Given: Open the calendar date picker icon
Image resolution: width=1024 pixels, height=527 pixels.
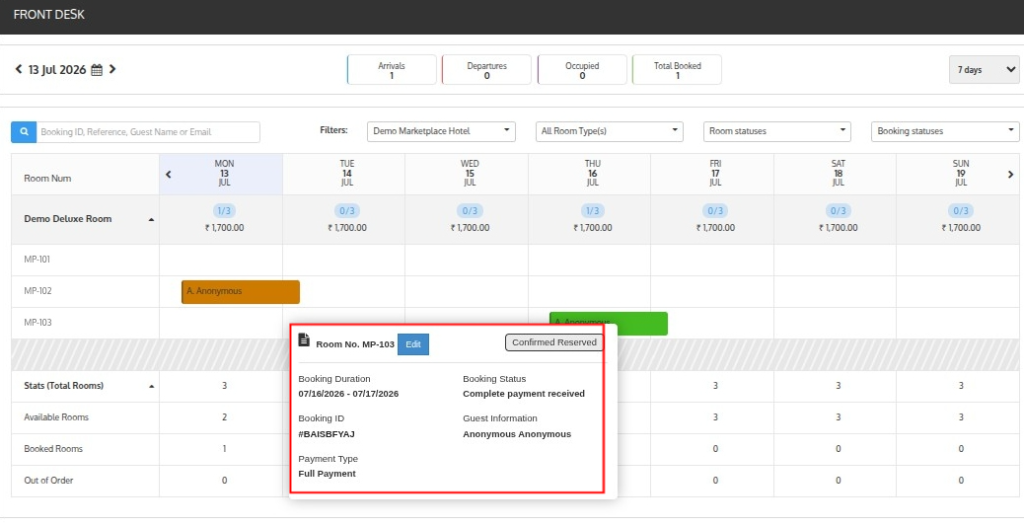Looking at the screenshot, I should point(97,70).
